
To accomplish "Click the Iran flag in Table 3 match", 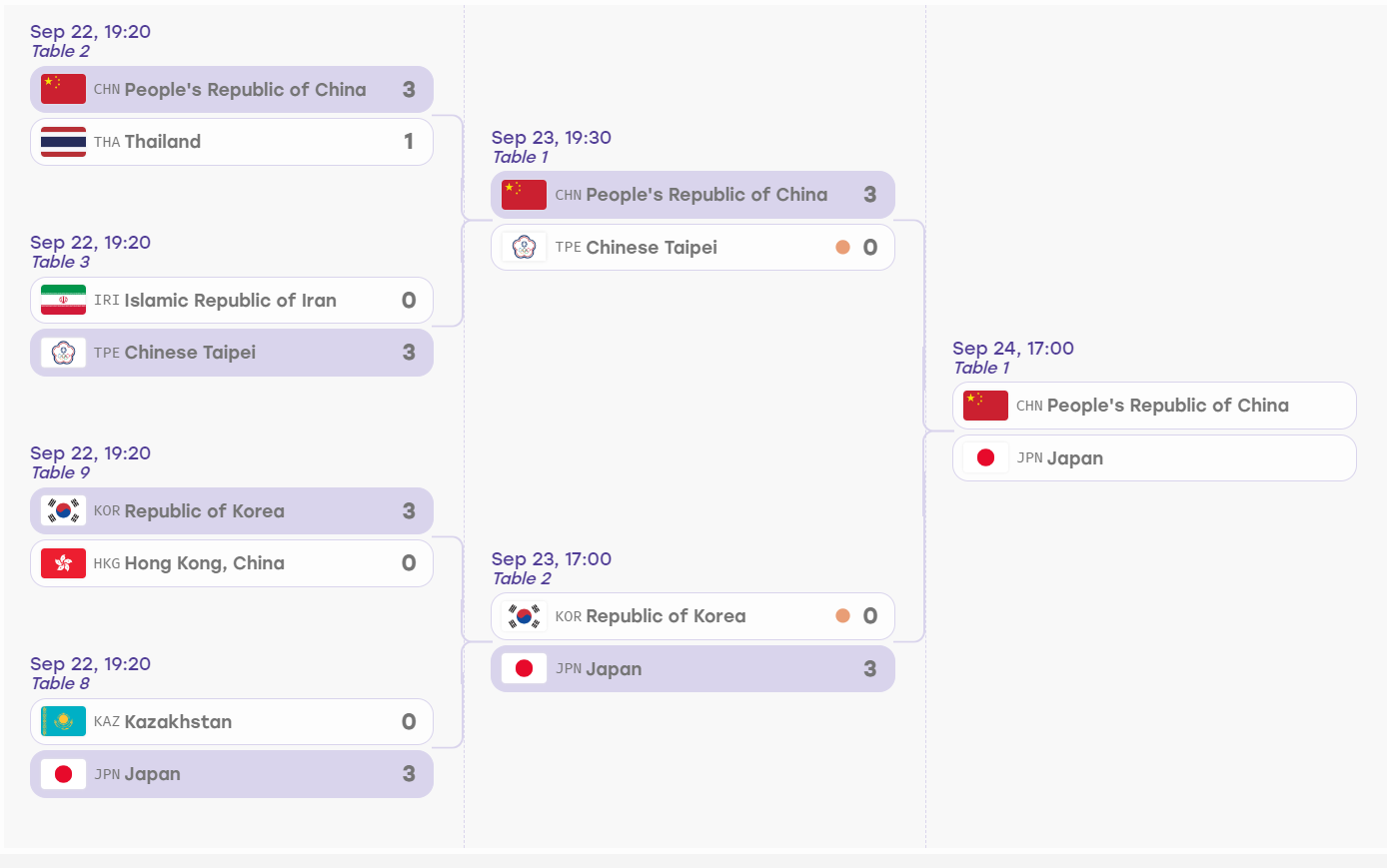I will point(63,301).
